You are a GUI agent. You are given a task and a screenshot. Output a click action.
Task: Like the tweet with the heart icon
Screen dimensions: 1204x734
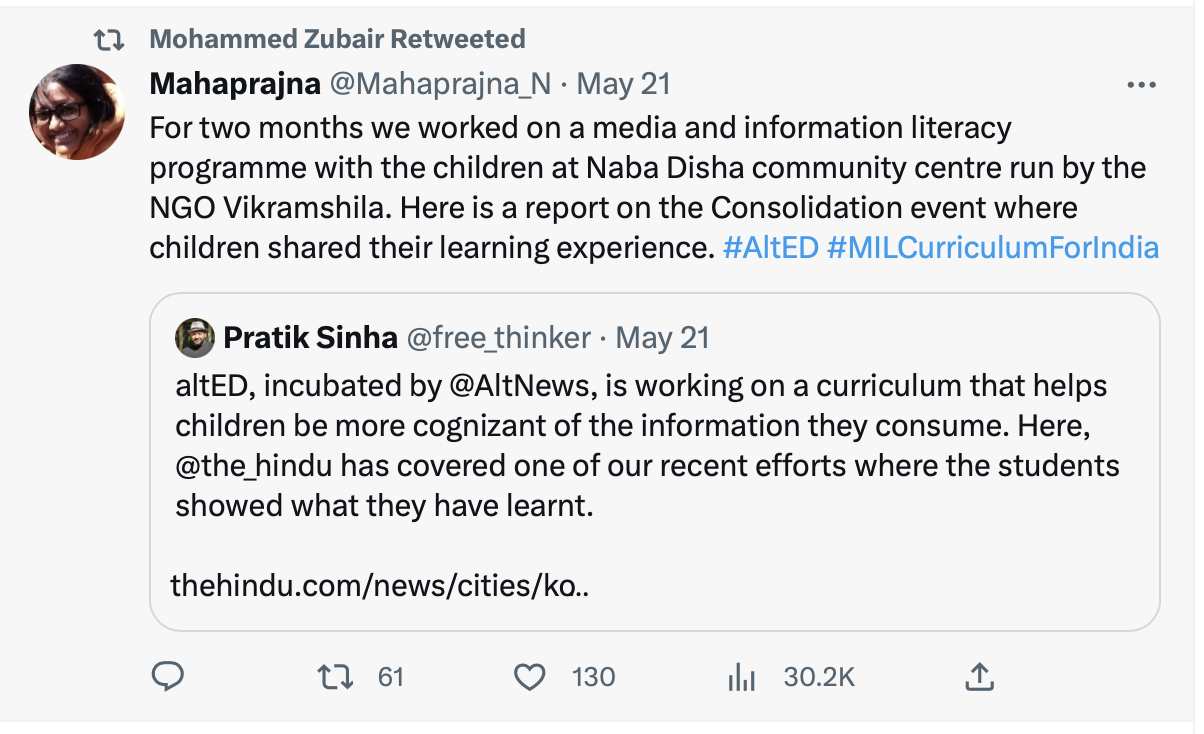click(x=528, y=677)
